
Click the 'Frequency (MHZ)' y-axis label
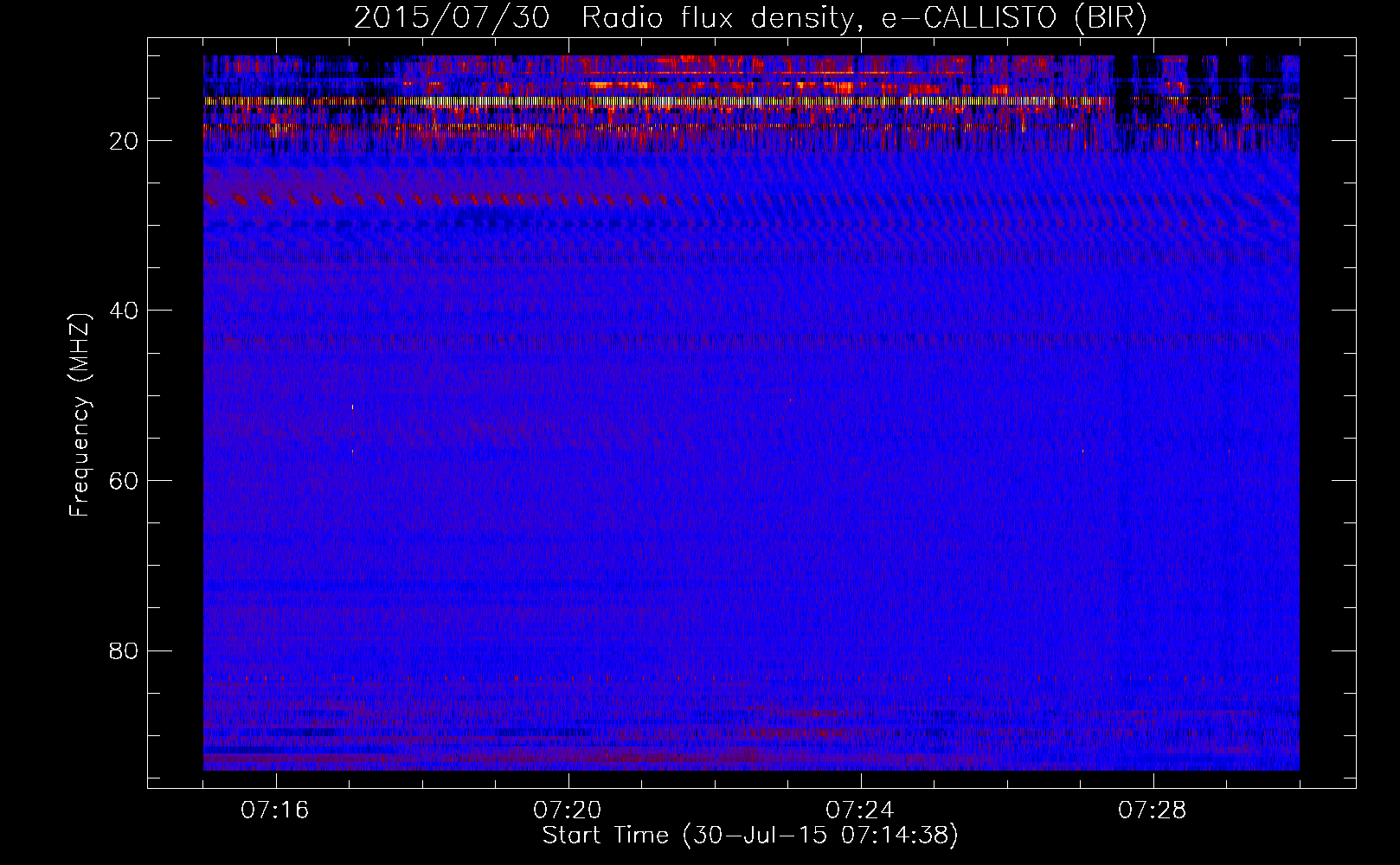(x=80, y=416)
